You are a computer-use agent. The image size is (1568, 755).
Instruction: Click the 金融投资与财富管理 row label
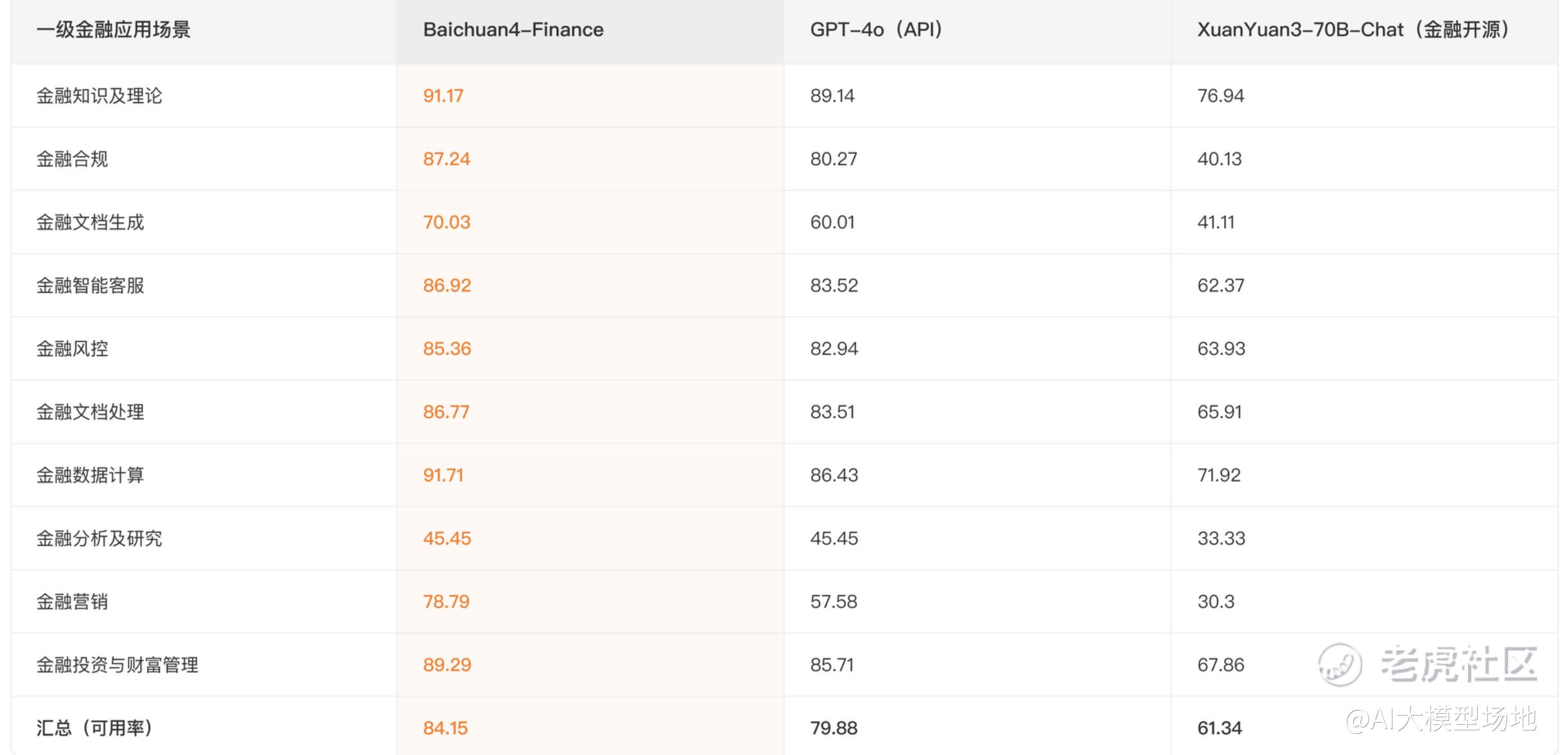(117, 665)
